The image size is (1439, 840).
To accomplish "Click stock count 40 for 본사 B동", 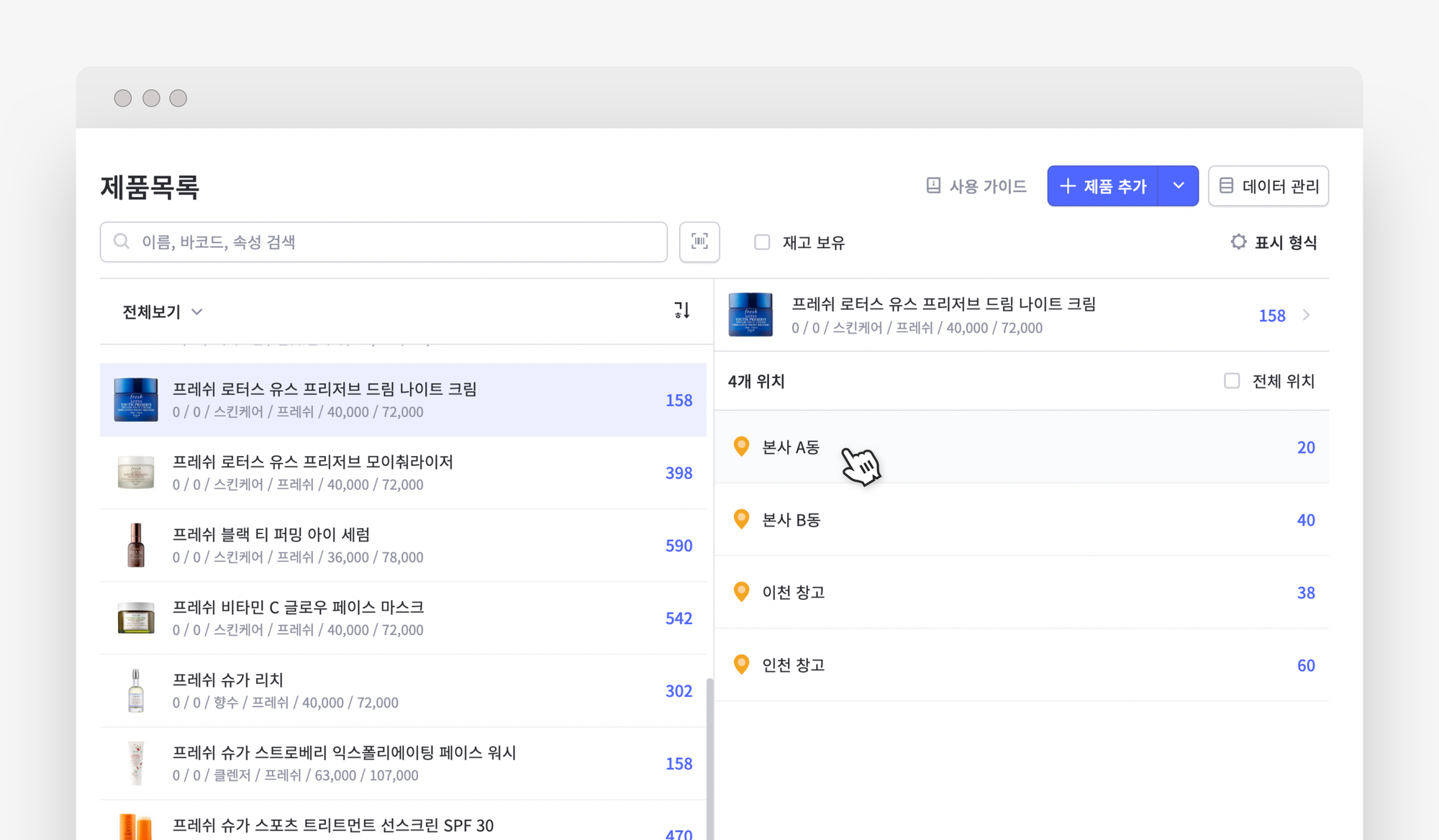I will tap(1306, 520).
